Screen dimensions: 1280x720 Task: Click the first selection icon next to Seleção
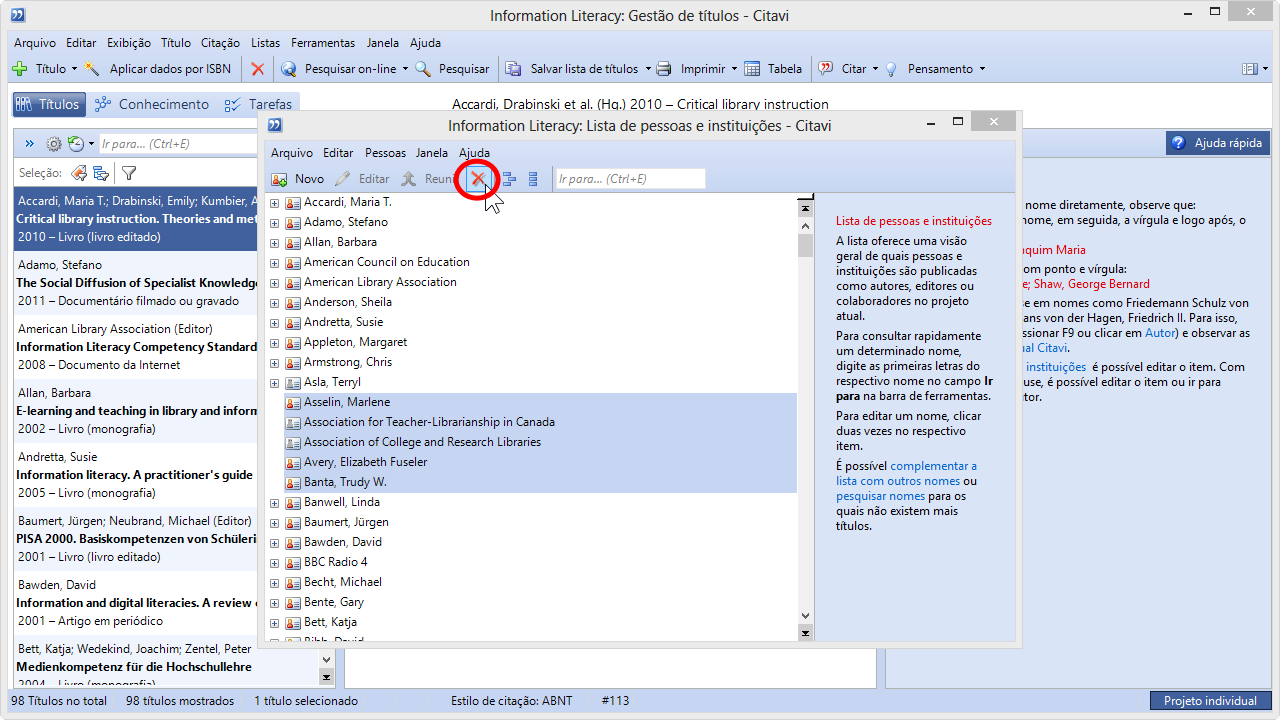point(77,173)
